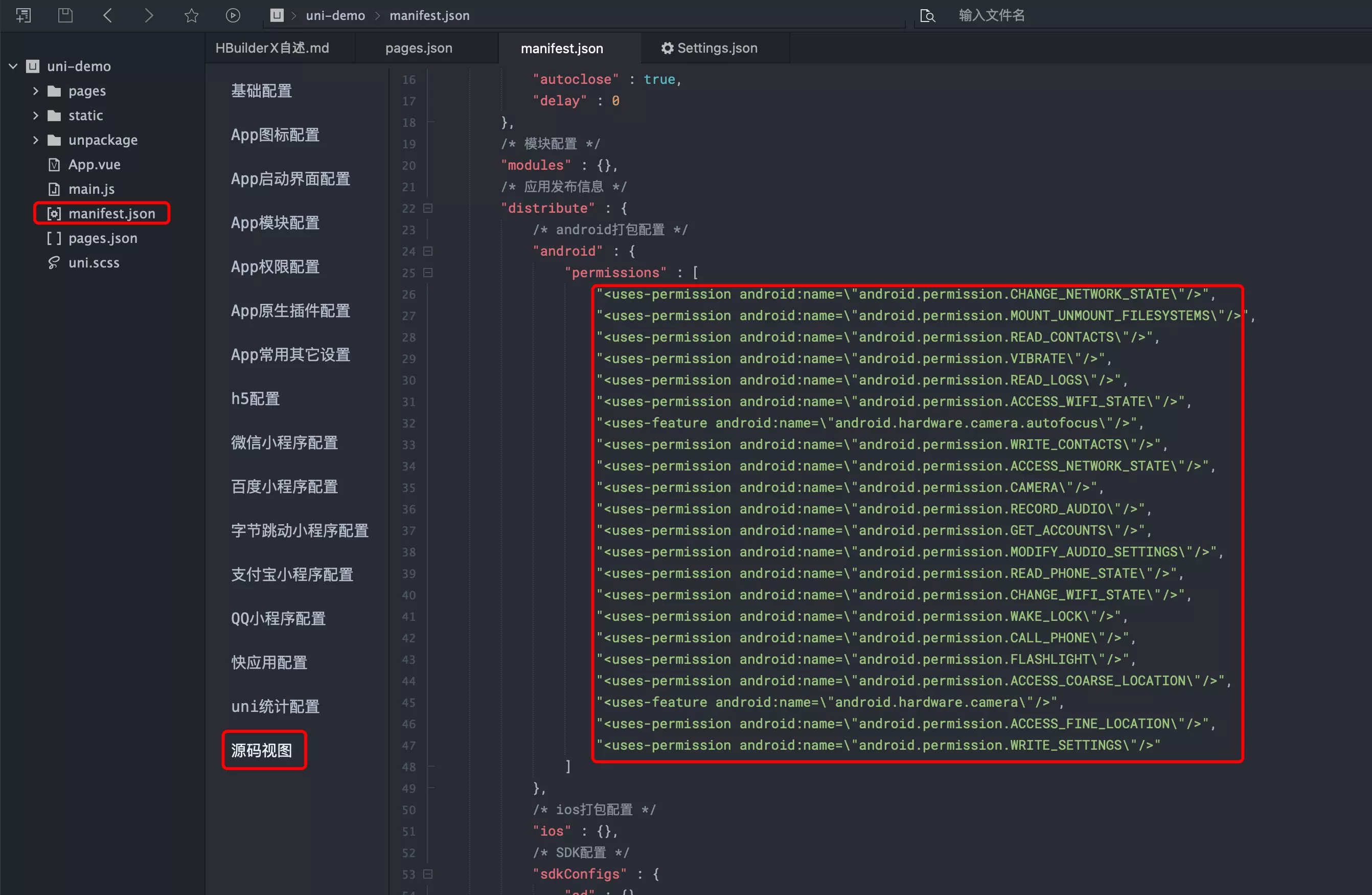Fold the permissions array at line 25
1372x895 pixels.
(428, 273)
